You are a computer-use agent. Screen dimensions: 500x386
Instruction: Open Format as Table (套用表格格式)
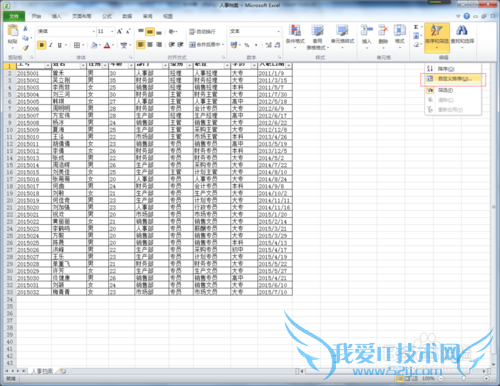pyautogui.click(x=317, y=37)
